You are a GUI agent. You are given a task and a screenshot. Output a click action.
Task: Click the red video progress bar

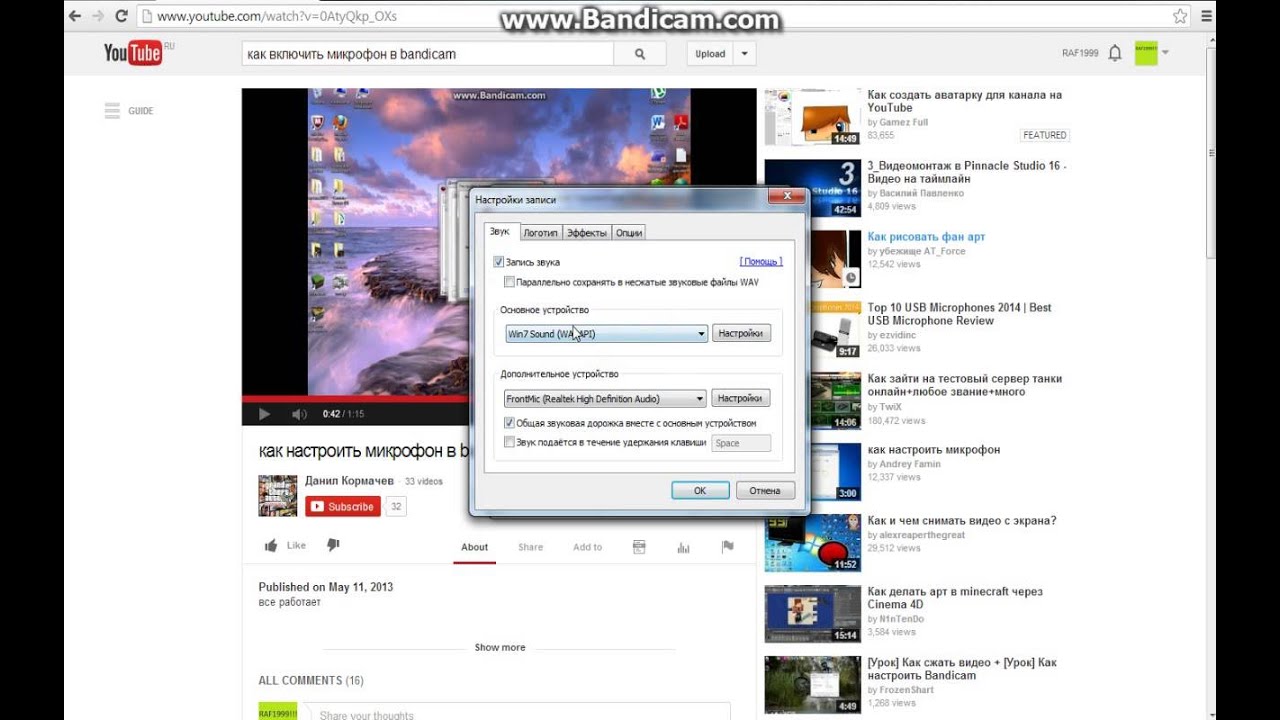(355, 398)
